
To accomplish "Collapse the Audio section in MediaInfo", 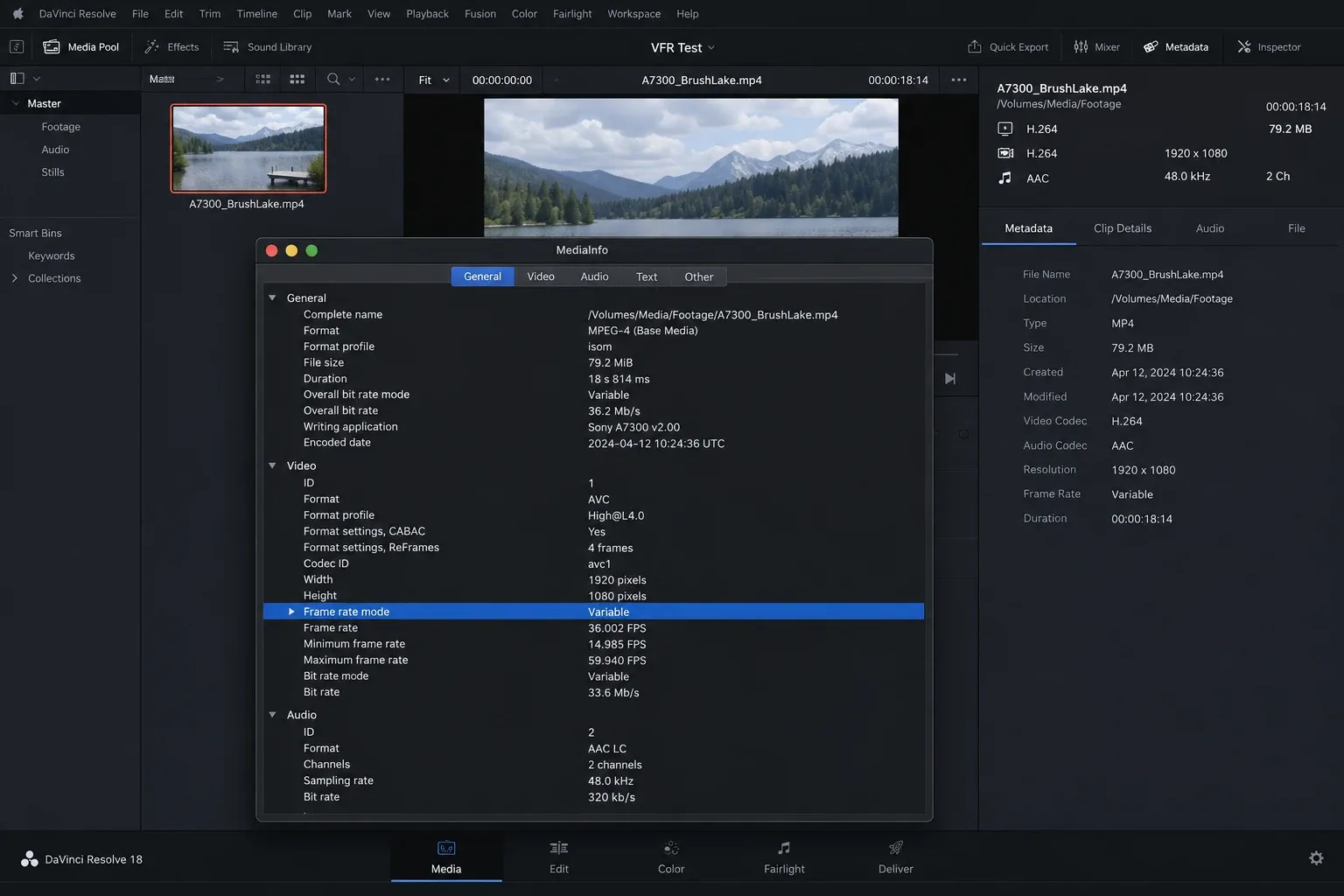I will (x=272, y=715).
